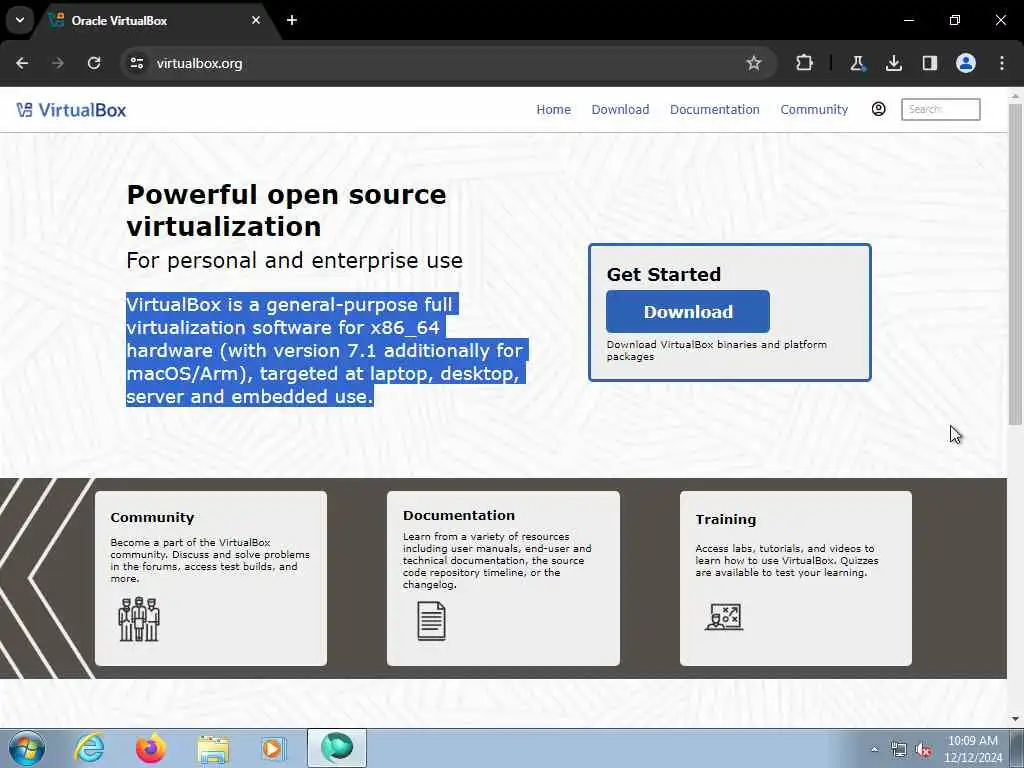Open browser Downloads icon

[893, 63]
